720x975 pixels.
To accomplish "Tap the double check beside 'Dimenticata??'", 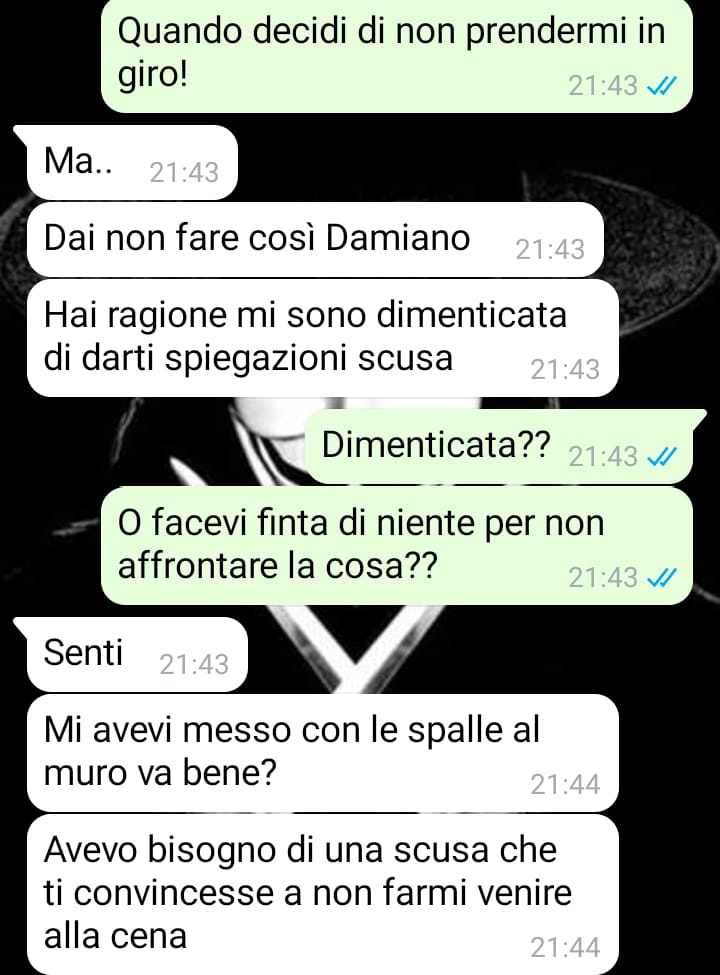I will point(662,457).
